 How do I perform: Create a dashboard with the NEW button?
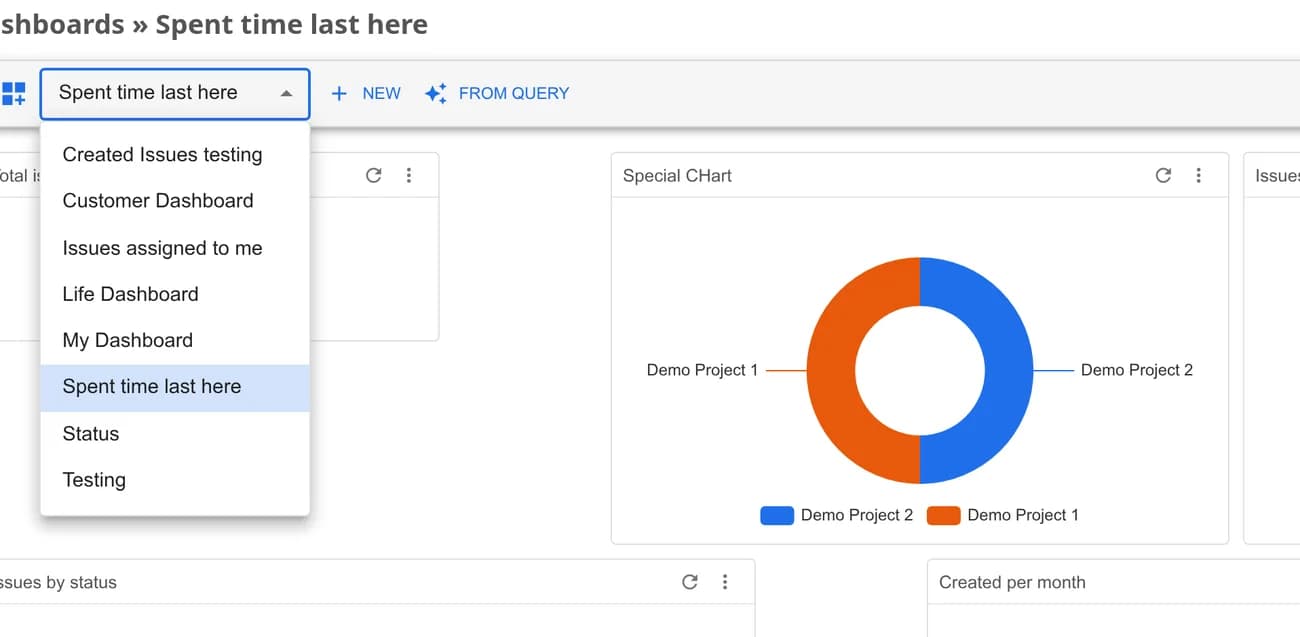pos(366,93)
